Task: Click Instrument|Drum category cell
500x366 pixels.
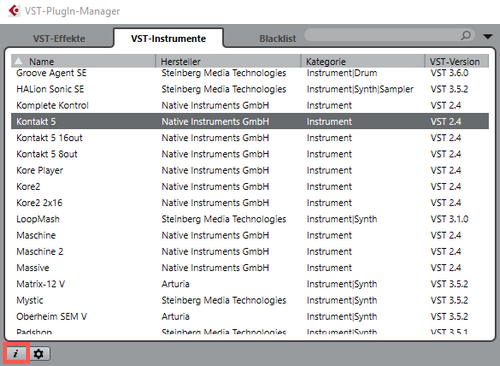Action: [x=342, y=73]
